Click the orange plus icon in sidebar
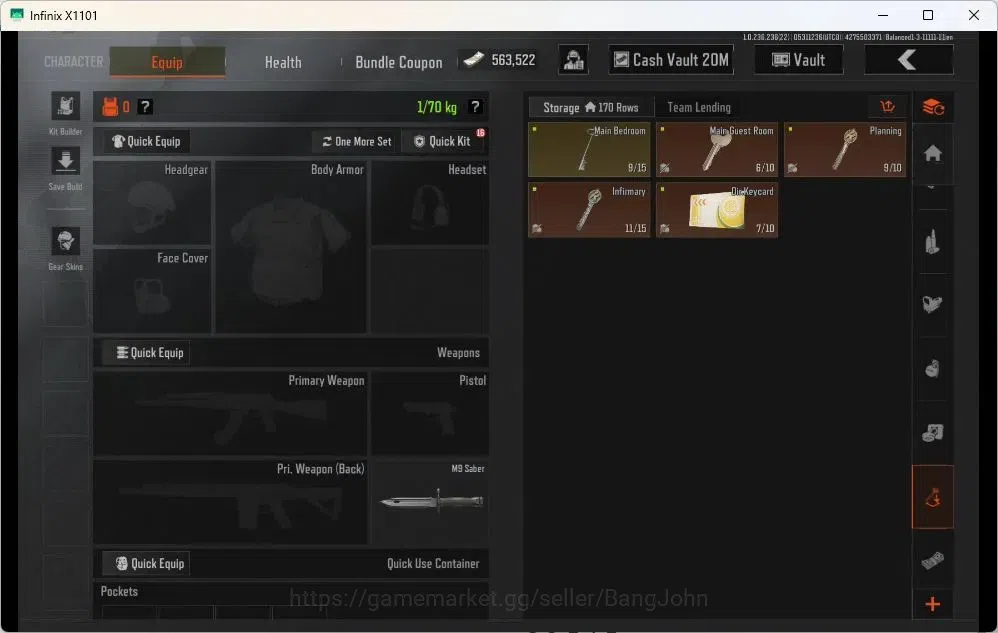Image resolution: width=998 pixels, height=633 pixels. pyautogui.click(x=933, y=604)
